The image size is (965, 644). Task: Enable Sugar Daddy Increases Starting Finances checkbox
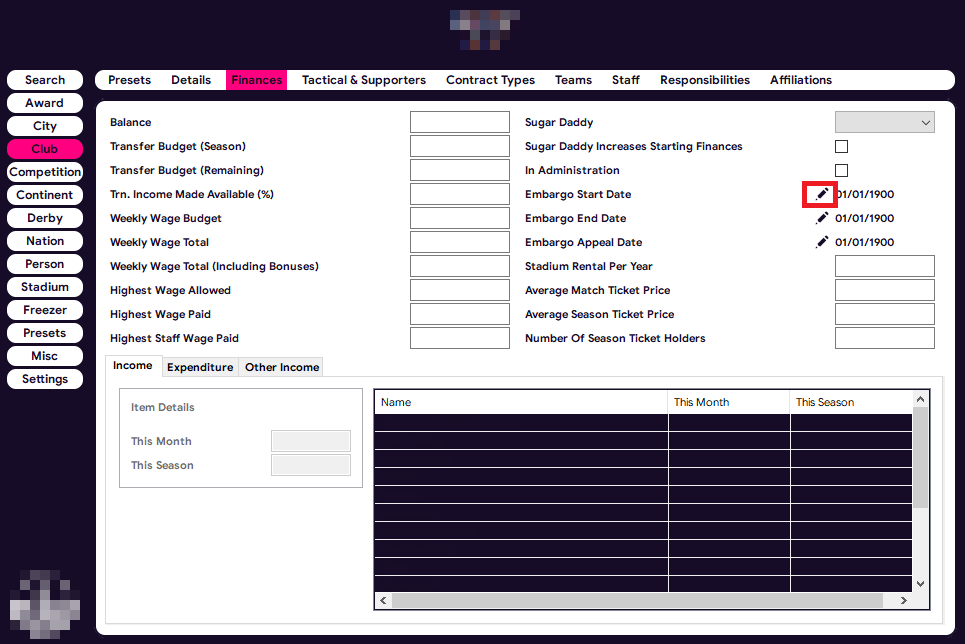tap(841, 146)
